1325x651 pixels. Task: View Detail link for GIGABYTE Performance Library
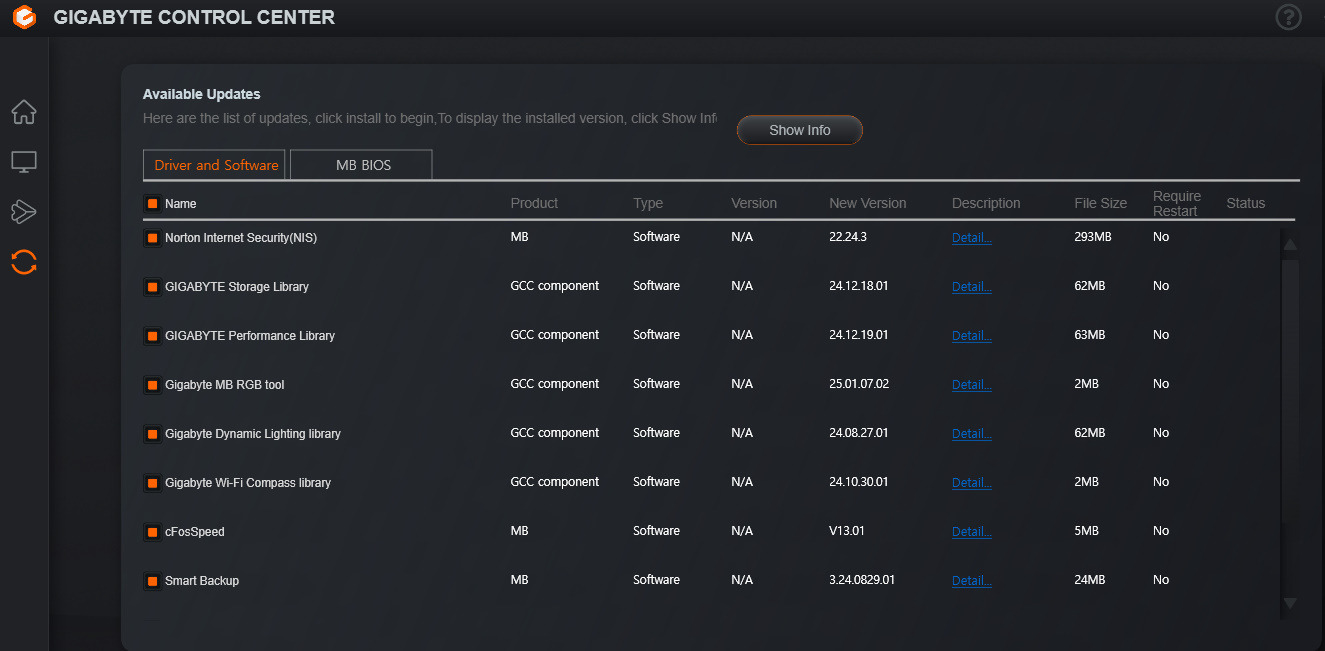click(971, 336)
